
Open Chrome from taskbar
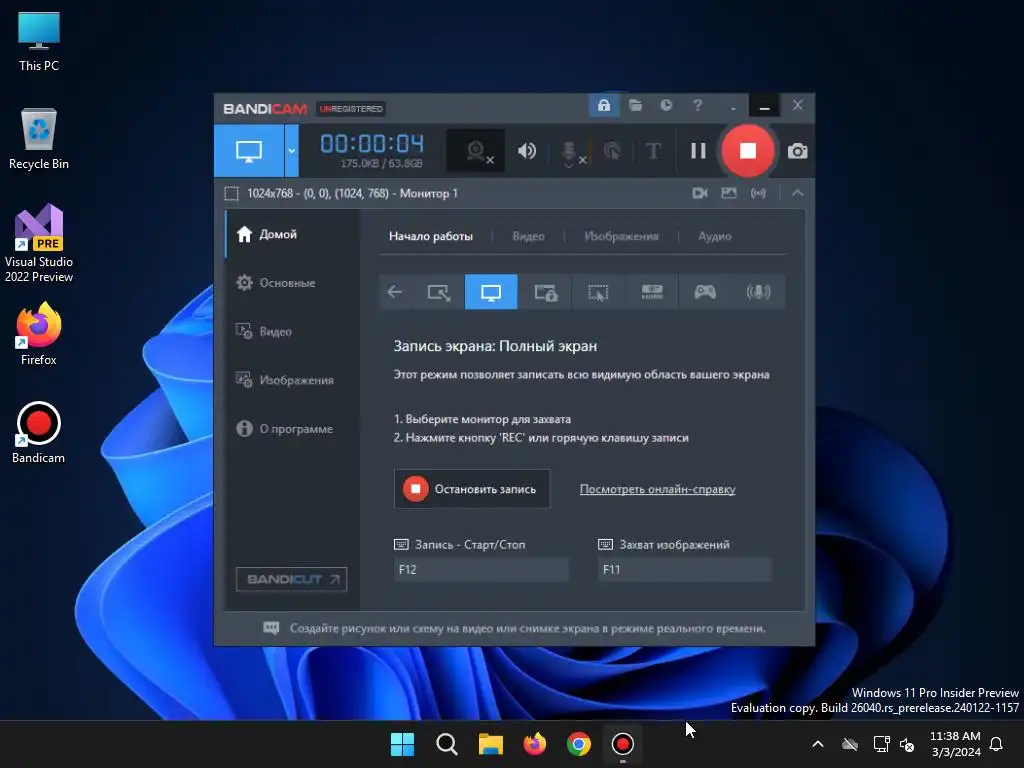coord(579,744)
